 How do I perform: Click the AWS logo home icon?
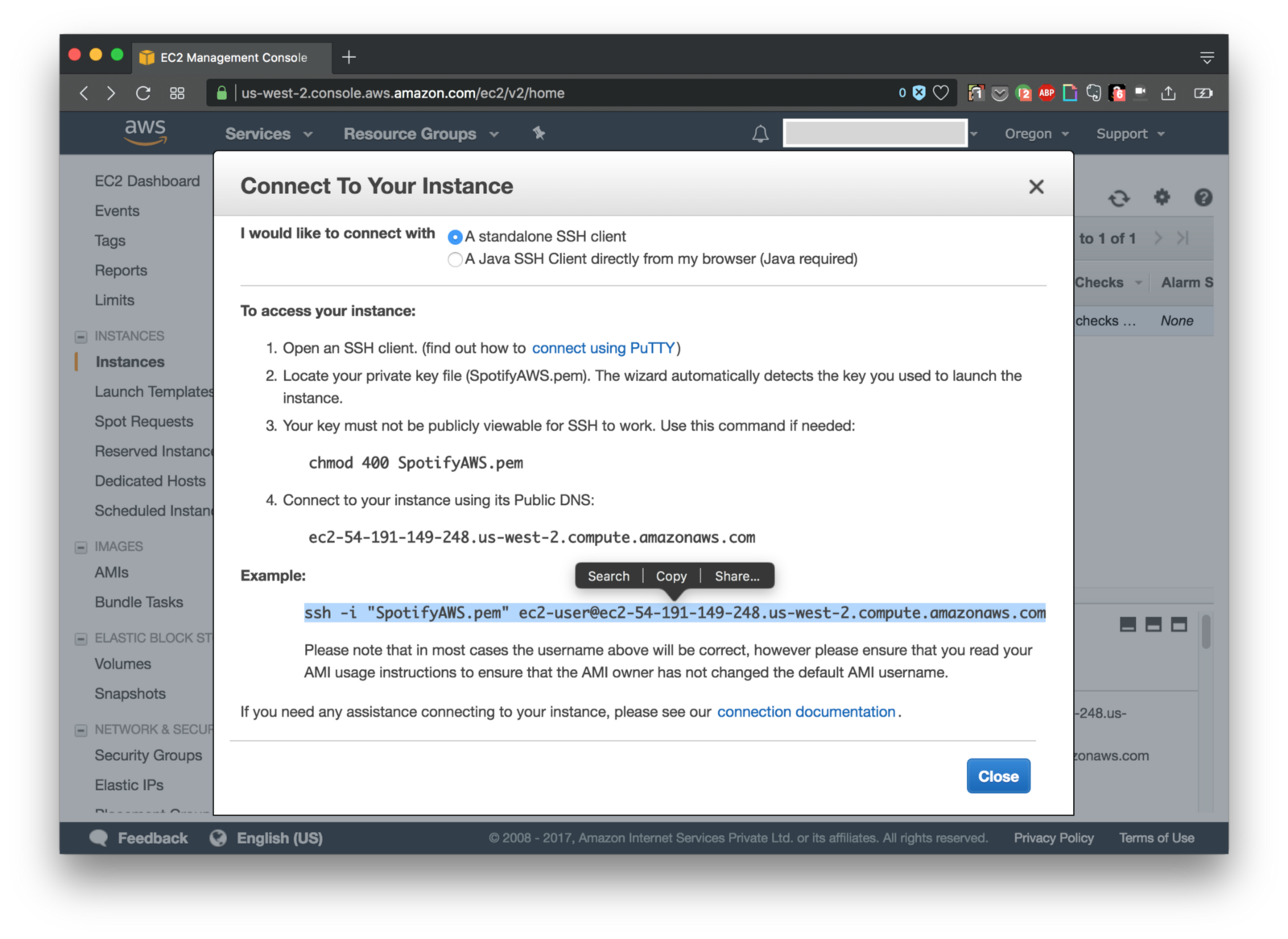tap(146, 132)
